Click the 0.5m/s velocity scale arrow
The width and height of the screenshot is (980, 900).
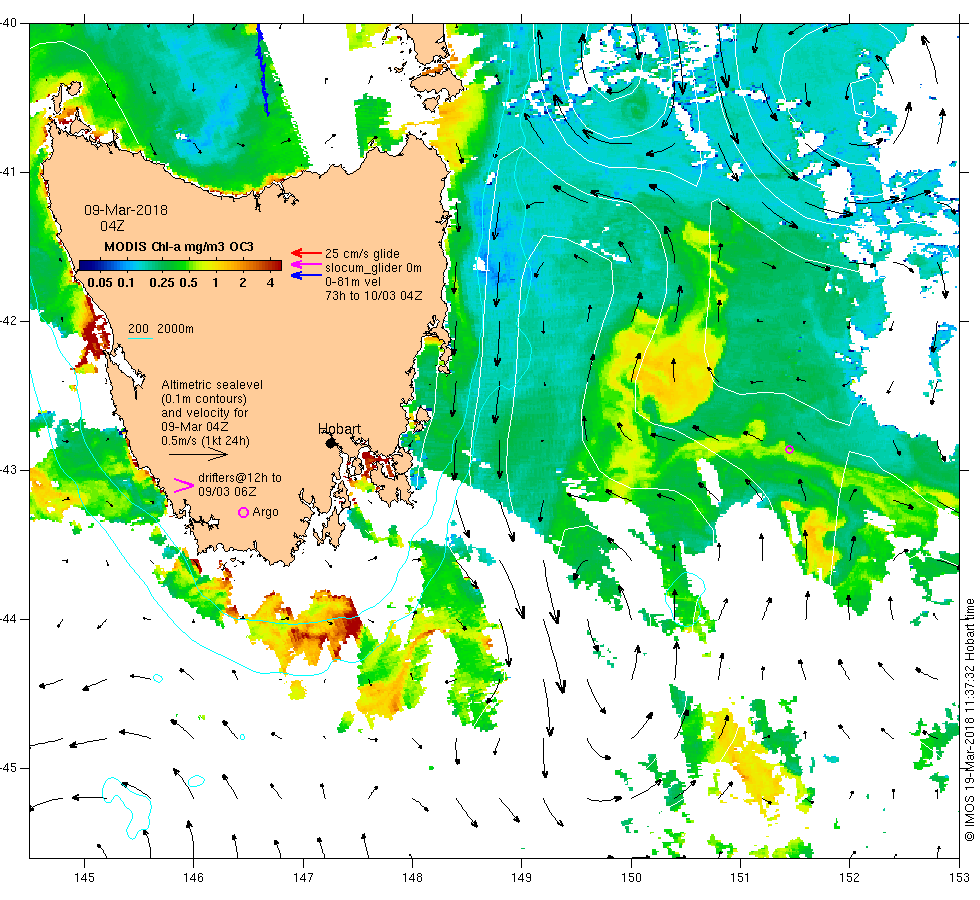click(198, 454)
